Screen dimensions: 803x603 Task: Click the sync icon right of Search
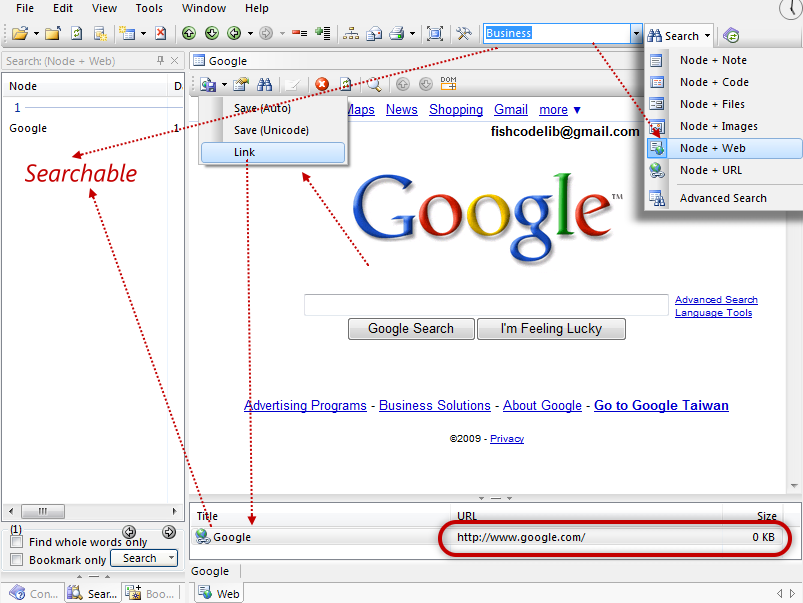tap(731, 35)
